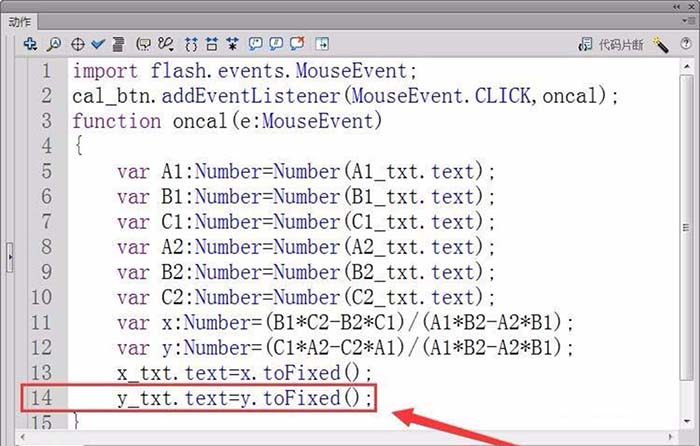Screen dimensions: 700x446
Task: Click line 3 function oncal declaration
Action: (x=227, y=121)
